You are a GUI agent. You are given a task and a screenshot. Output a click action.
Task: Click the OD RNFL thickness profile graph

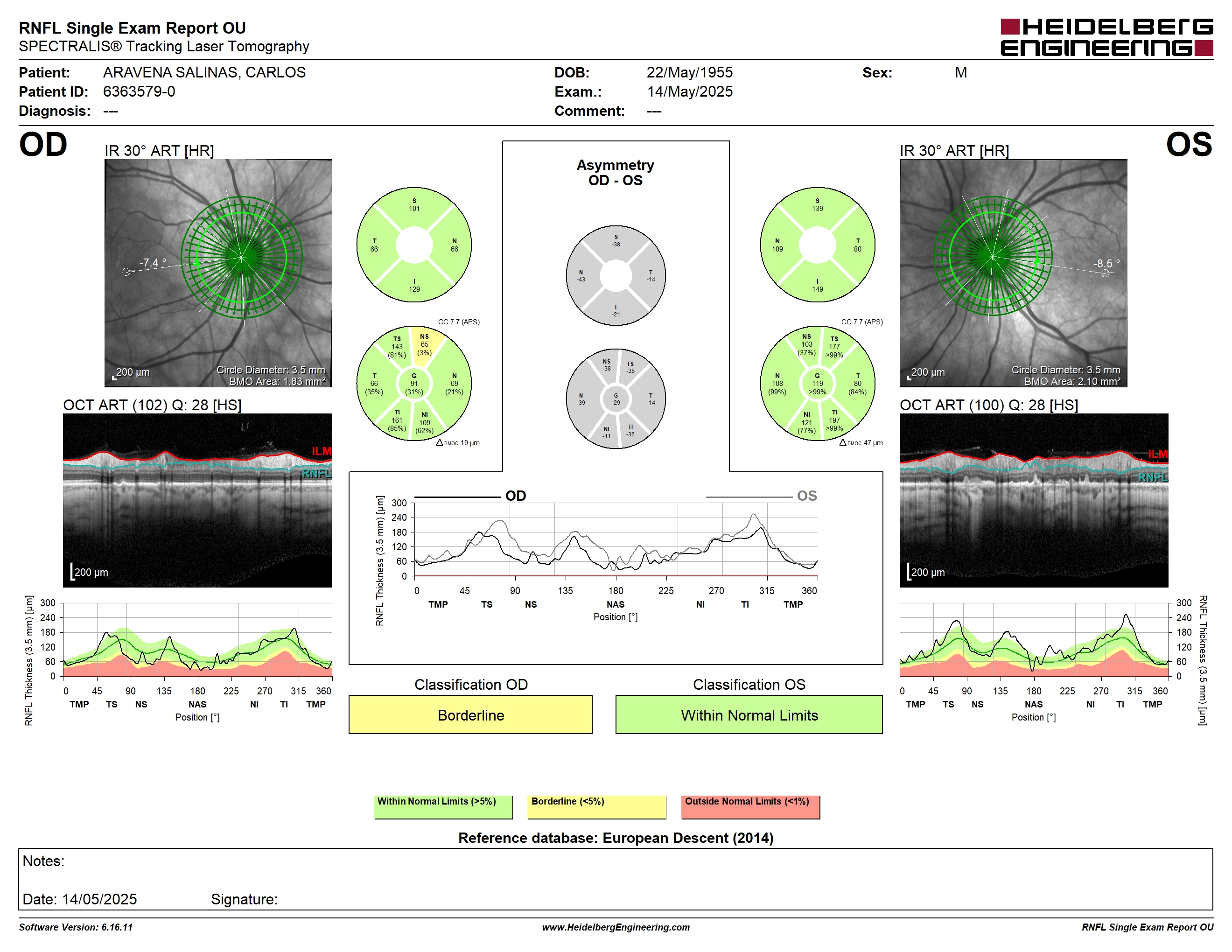(x=197, y=639)
